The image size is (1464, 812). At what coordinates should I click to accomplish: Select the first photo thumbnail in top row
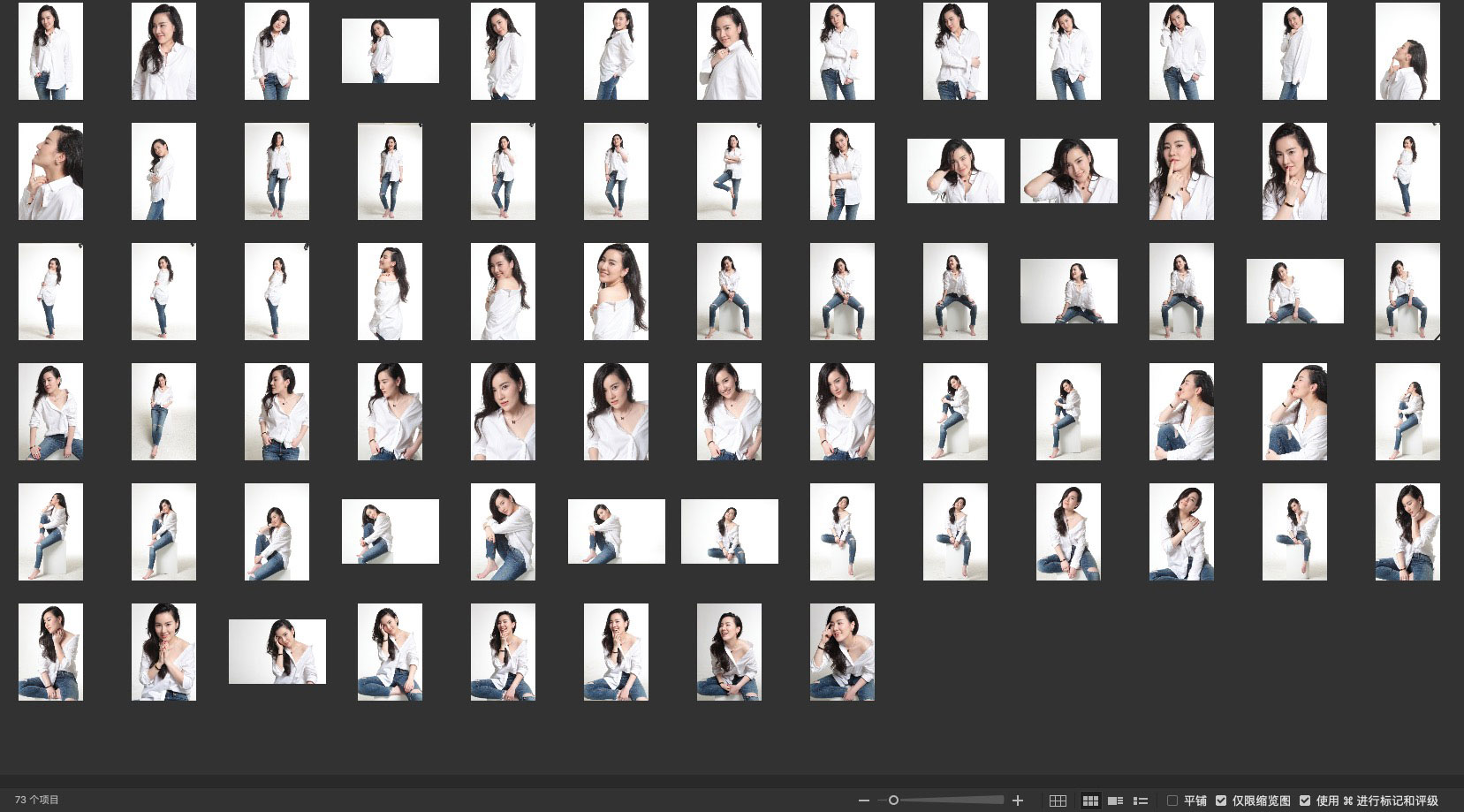pyautogui.click(x=50, y=51)
